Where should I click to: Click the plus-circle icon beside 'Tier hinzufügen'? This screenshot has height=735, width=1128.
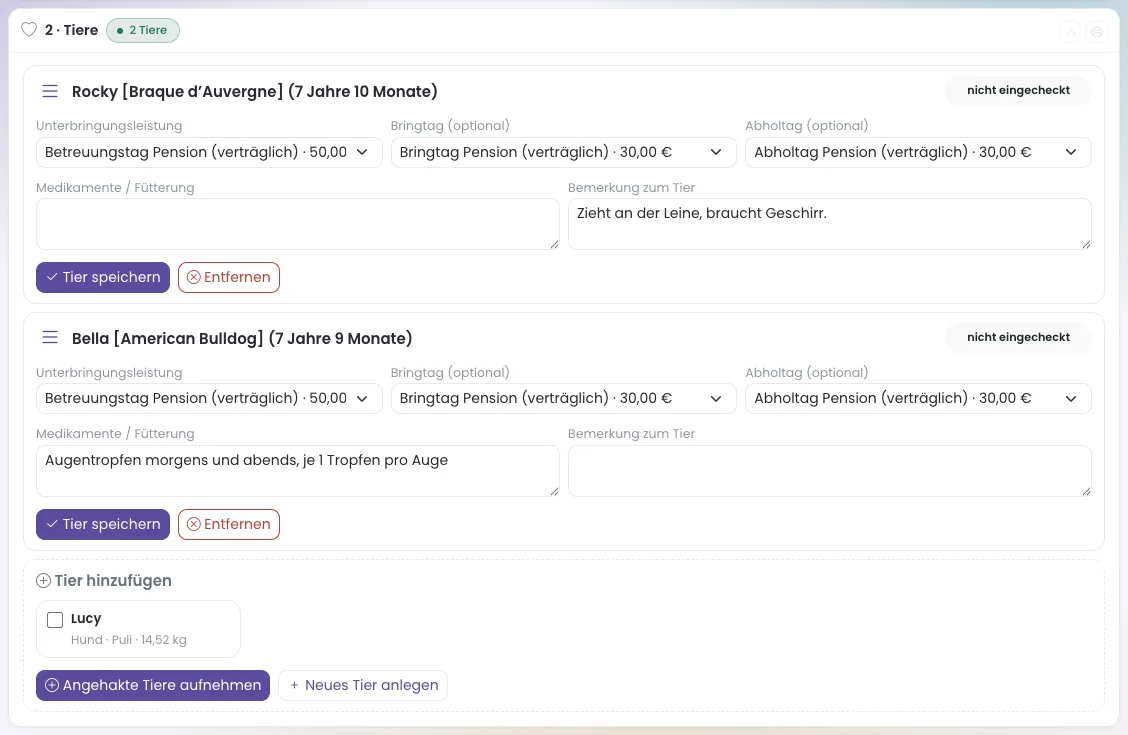(x=43, y=580)
